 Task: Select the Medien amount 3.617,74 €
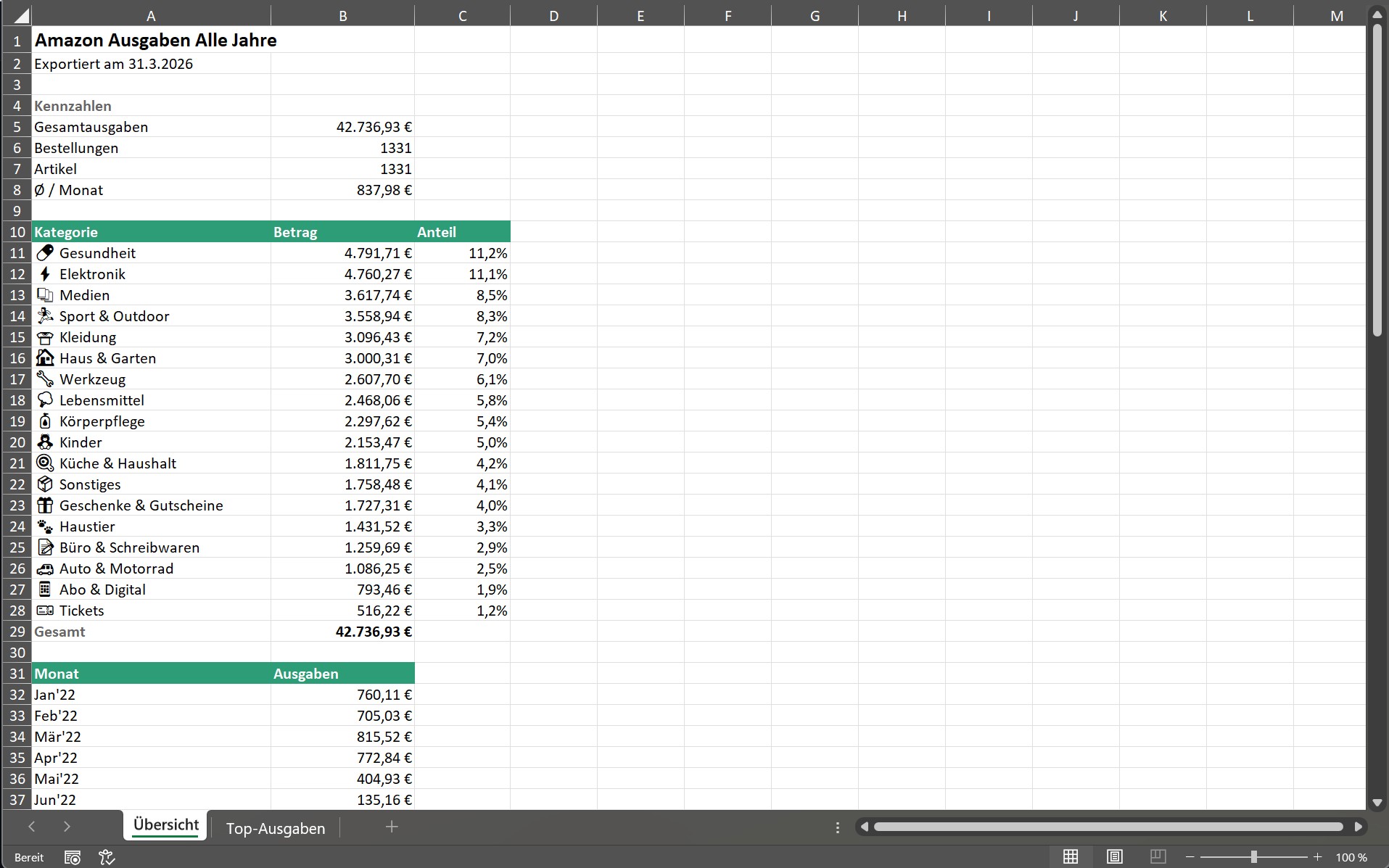point(343,295)
